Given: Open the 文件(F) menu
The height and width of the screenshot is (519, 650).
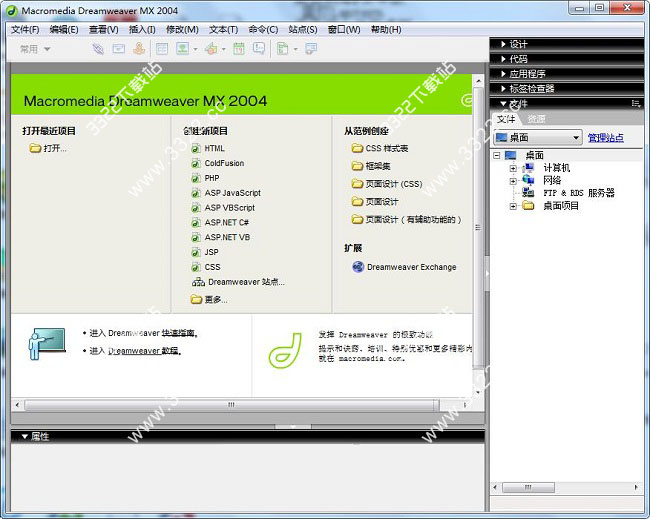Looking at the screenshot, I should (x=25, y=29).
